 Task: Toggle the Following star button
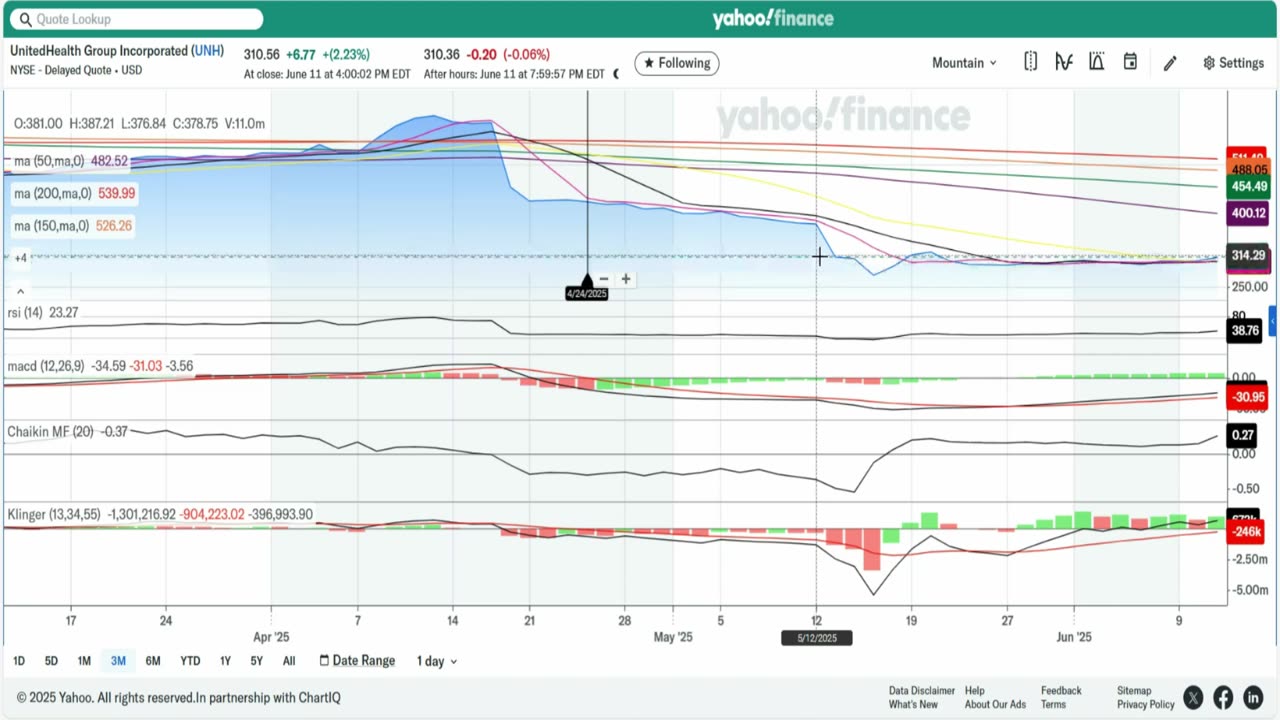click(676, 63)
